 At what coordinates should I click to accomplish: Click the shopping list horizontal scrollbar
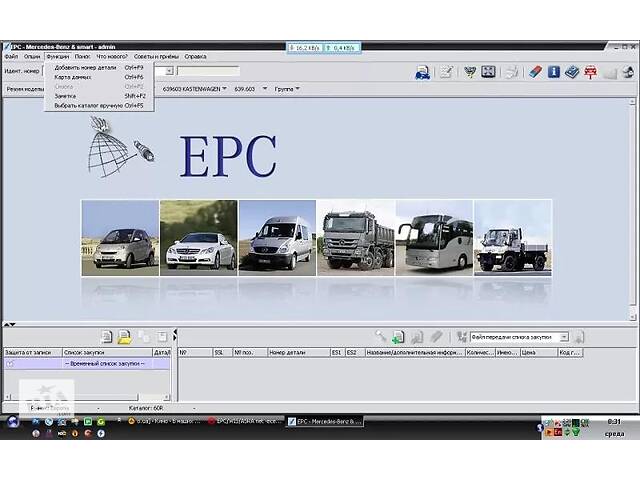(x=87, y=397)
